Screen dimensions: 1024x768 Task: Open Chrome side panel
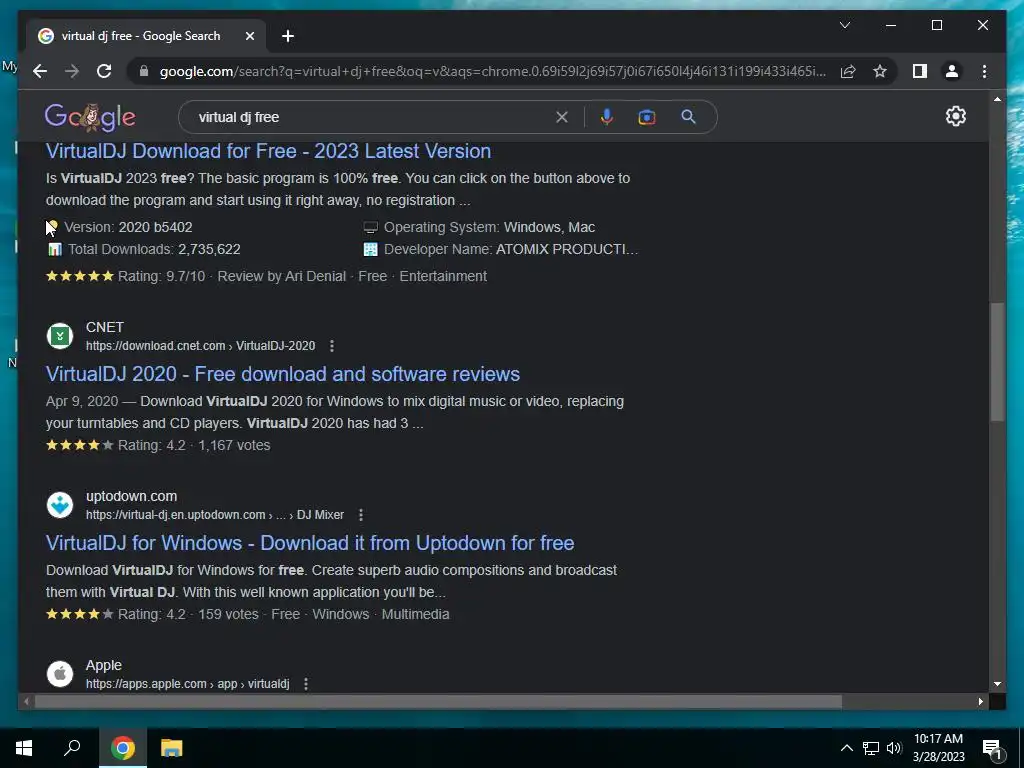point(920,71)
